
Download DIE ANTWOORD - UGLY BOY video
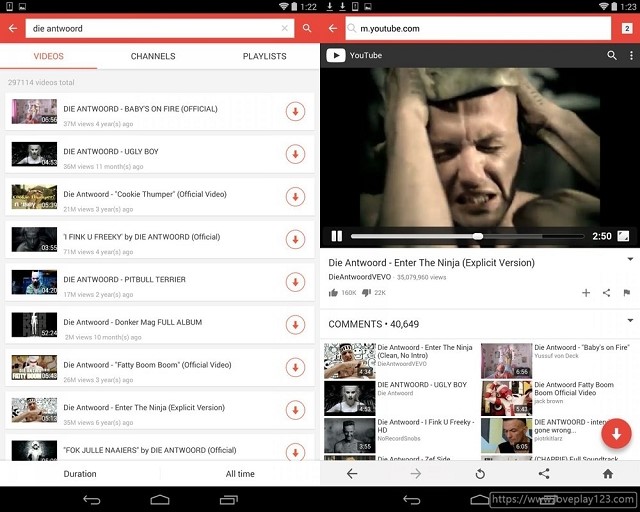(296, 154)
